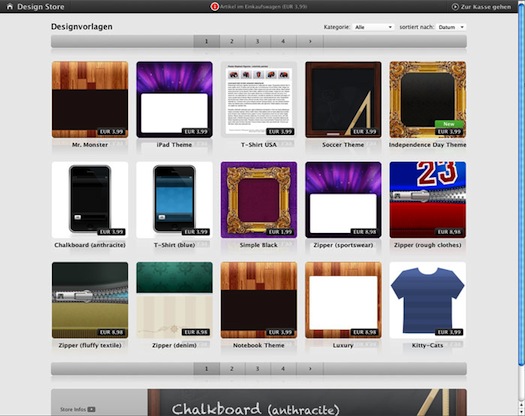Select page 1 in top pagination
This screenshot has height=416, width=525.
coord(207,41)
